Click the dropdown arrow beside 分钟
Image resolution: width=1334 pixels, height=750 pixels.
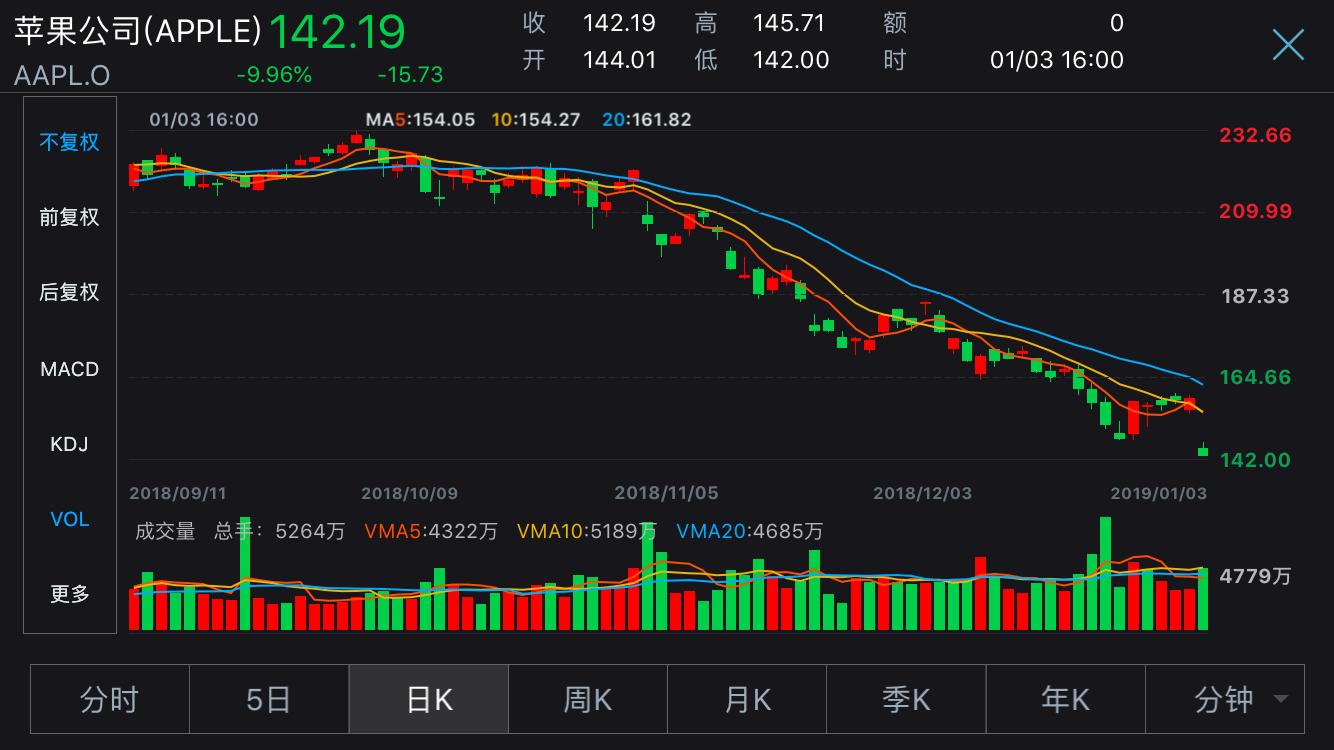click(x=1280, y=700)
